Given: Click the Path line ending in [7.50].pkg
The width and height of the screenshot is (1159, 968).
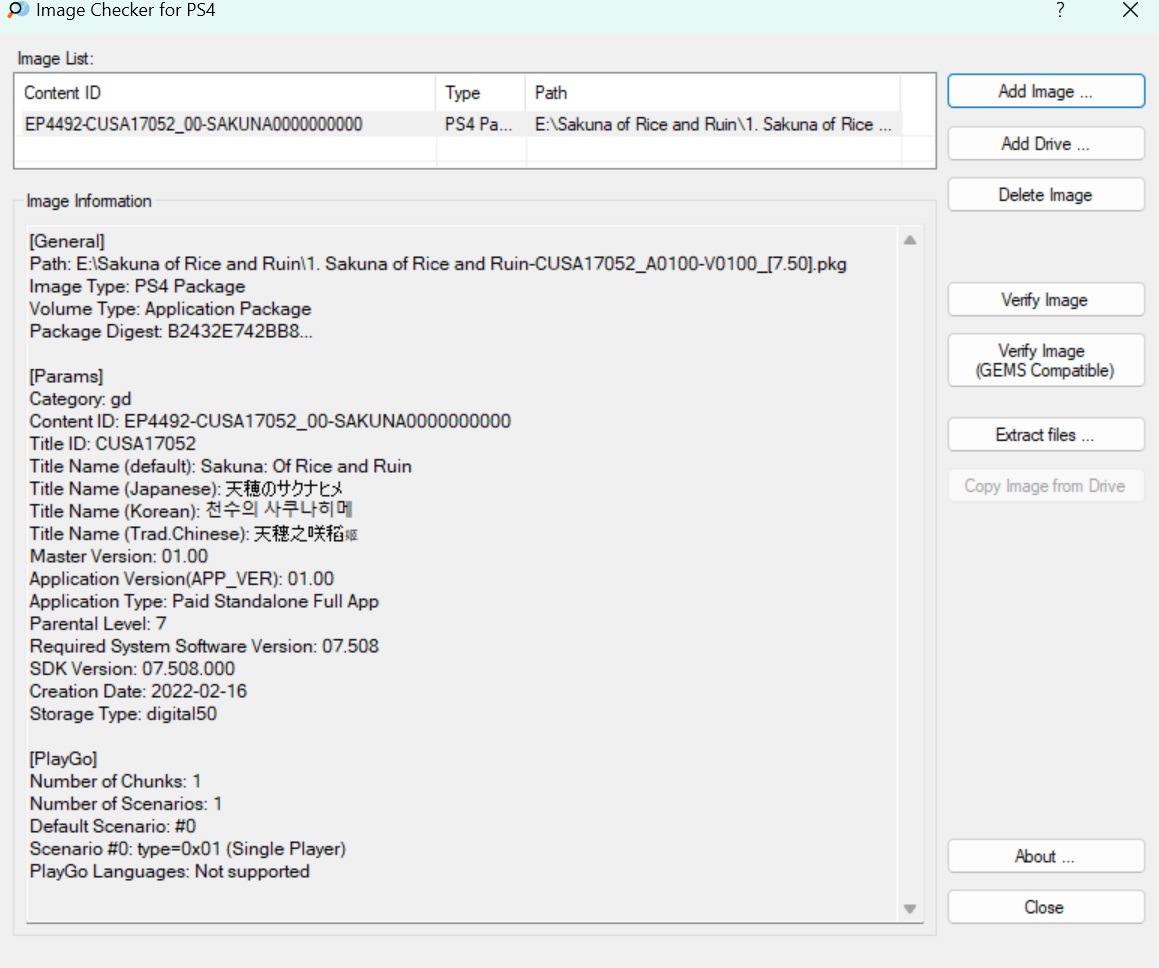Looking at the screenshot, I should (x=438, y=264).
